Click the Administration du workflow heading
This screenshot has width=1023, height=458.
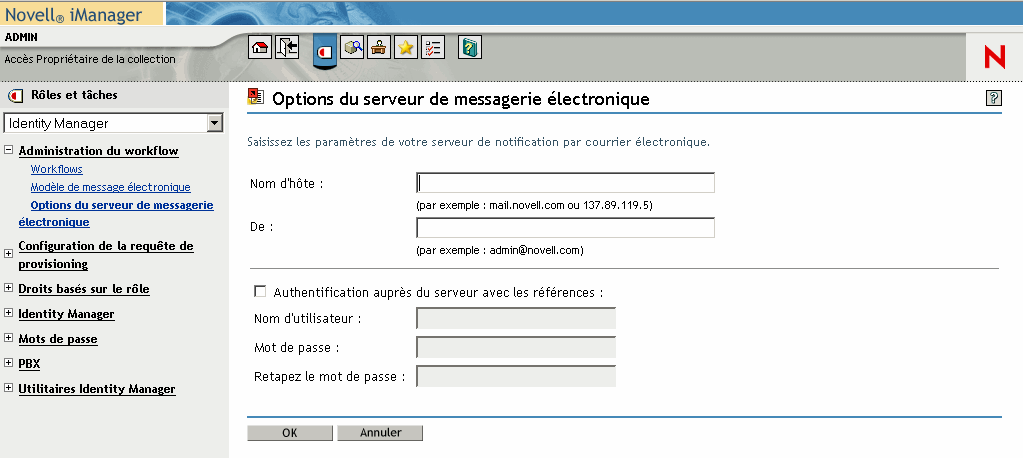99,151
